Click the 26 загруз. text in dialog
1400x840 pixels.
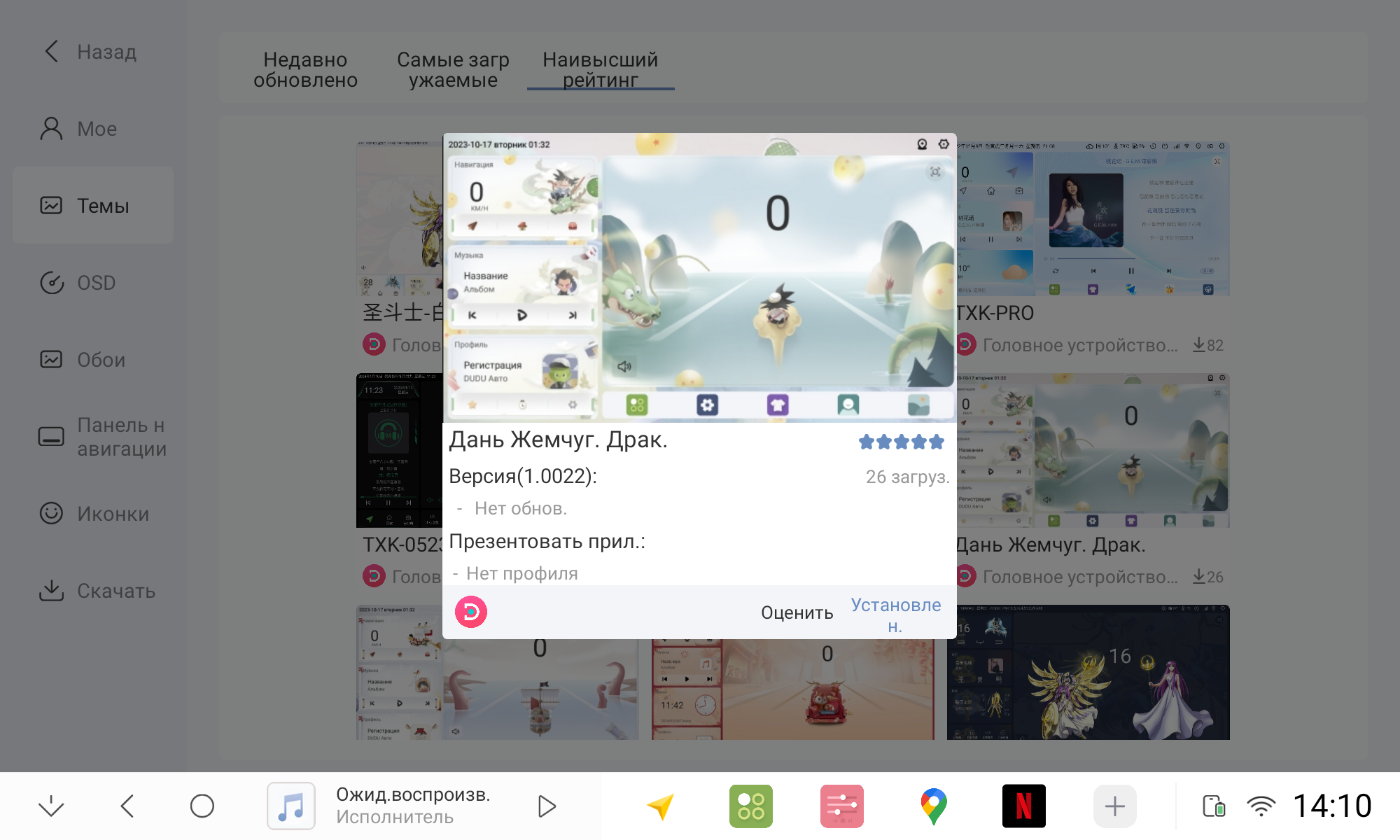[907, 477]
